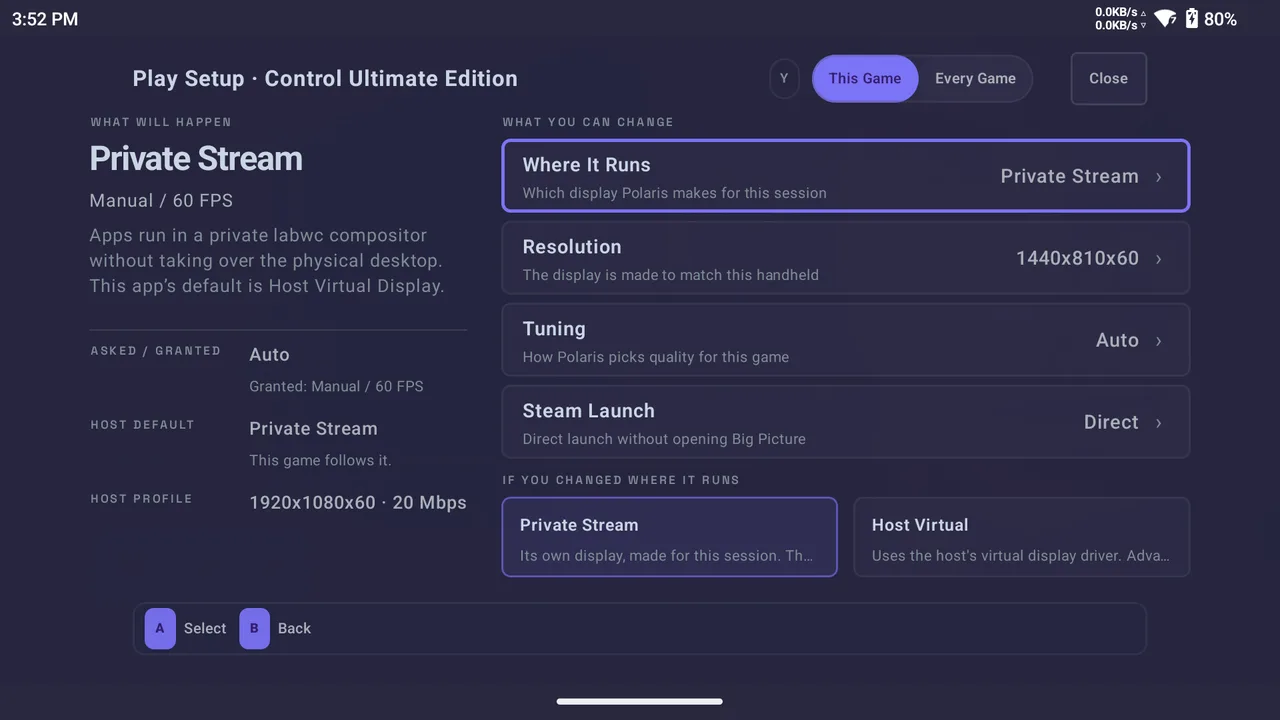Tap the Select hint label

point(205,628)
